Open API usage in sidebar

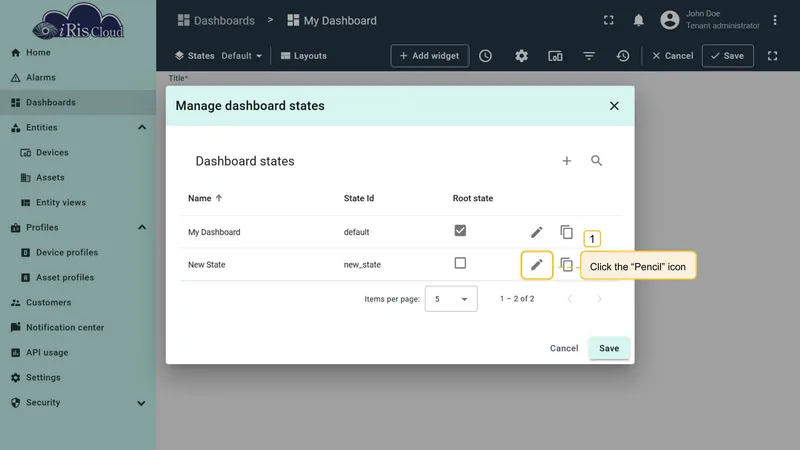click(x=78, y=353)
